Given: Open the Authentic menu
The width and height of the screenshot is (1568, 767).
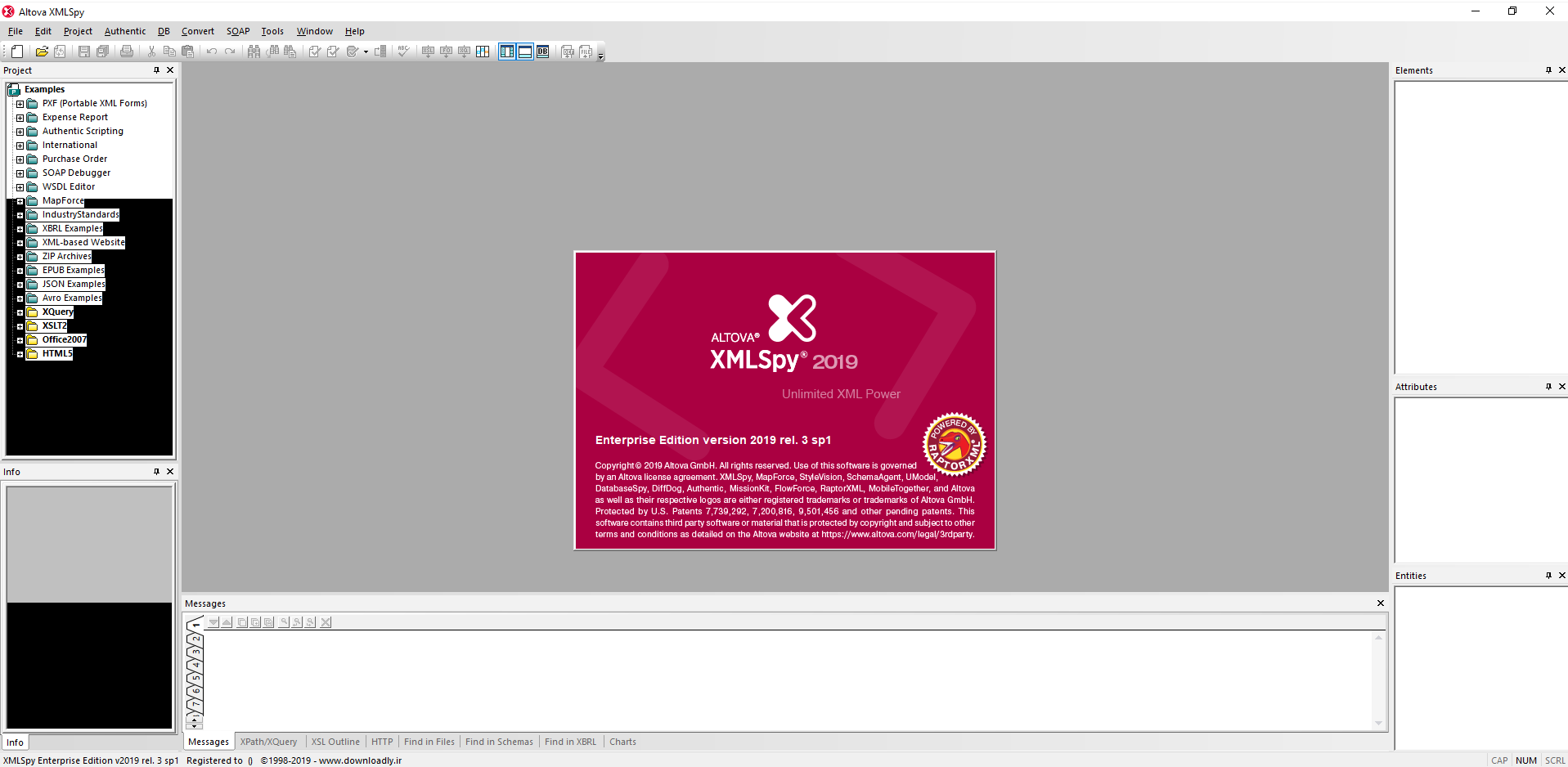Looking at the screenshot, I should [125, 31].
